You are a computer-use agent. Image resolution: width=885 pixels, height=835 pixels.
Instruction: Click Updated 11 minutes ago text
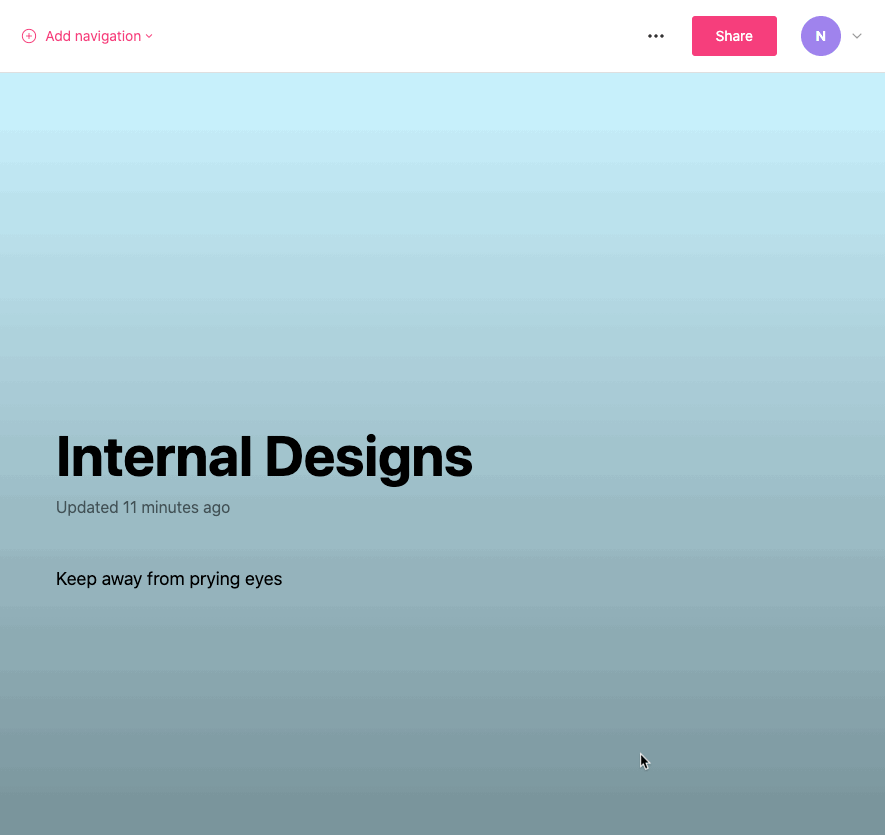pos(142,507)
